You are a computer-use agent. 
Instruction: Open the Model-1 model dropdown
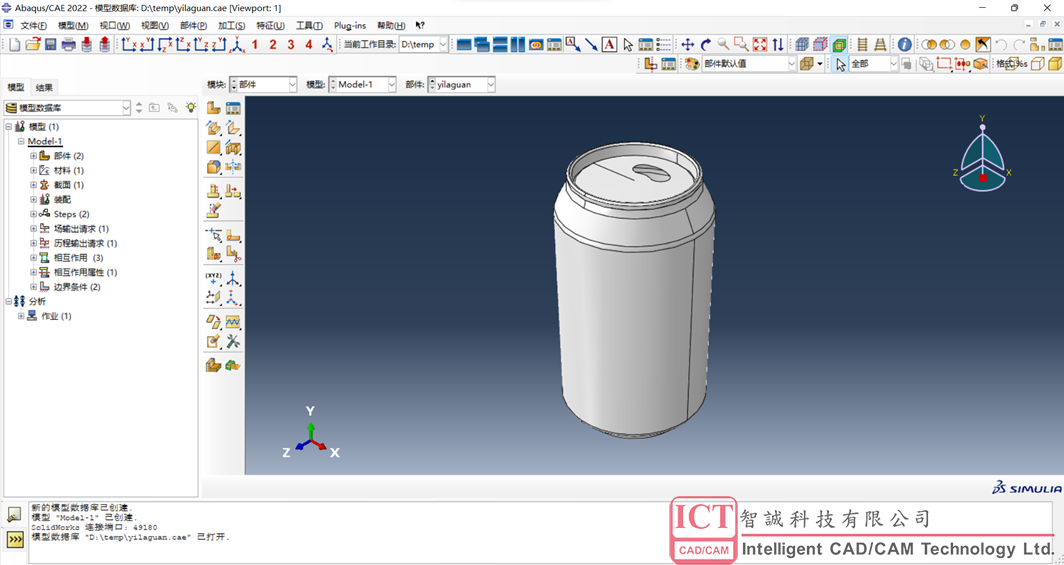pyautogui.click(x=392, y=85)
